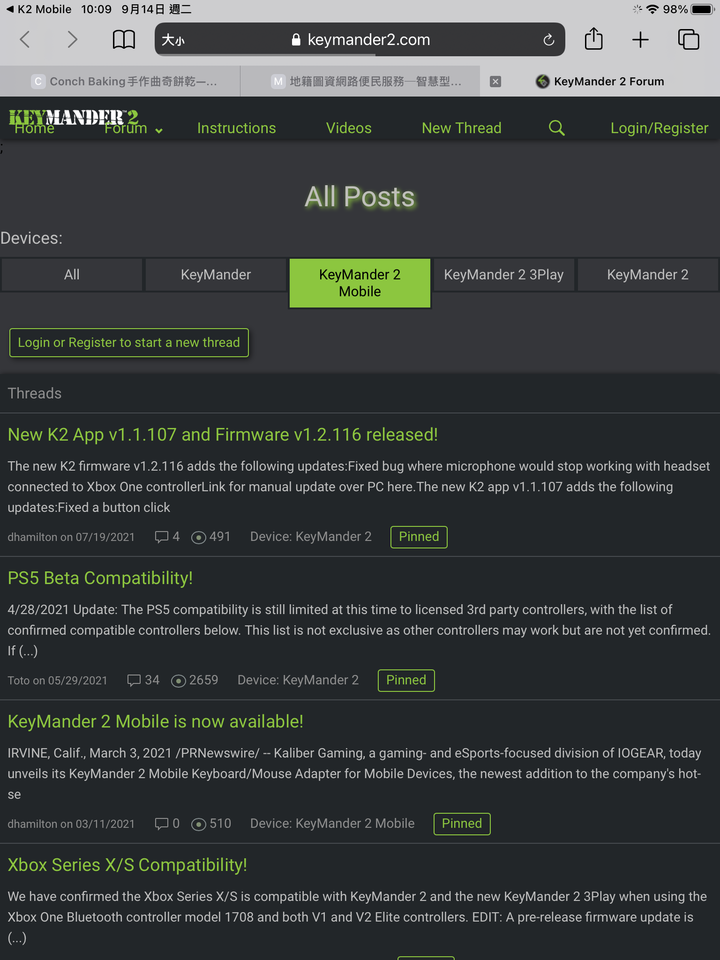Click Pinned badge on K2 App thread
This screenshot has width=720, height=960.
[x=419, y=537]
